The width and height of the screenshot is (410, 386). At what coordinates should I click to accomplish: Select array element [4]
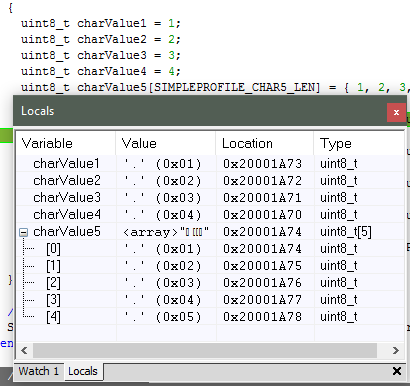pos(210,317)
